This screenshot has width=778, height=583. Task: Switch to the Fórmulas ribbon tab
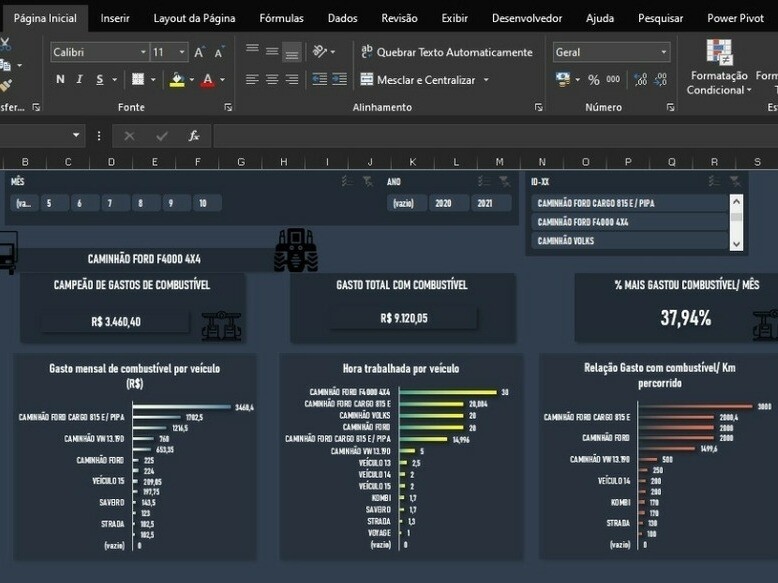point(281,18)
